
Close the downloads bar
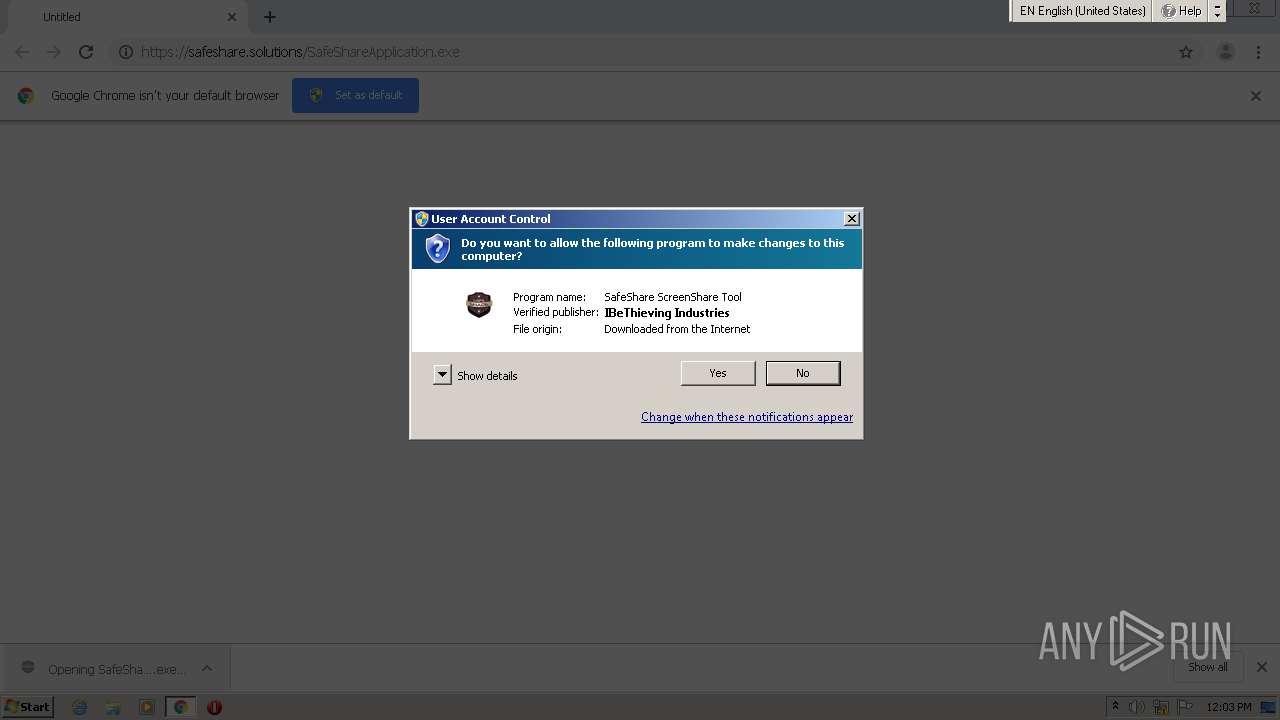1262,667
